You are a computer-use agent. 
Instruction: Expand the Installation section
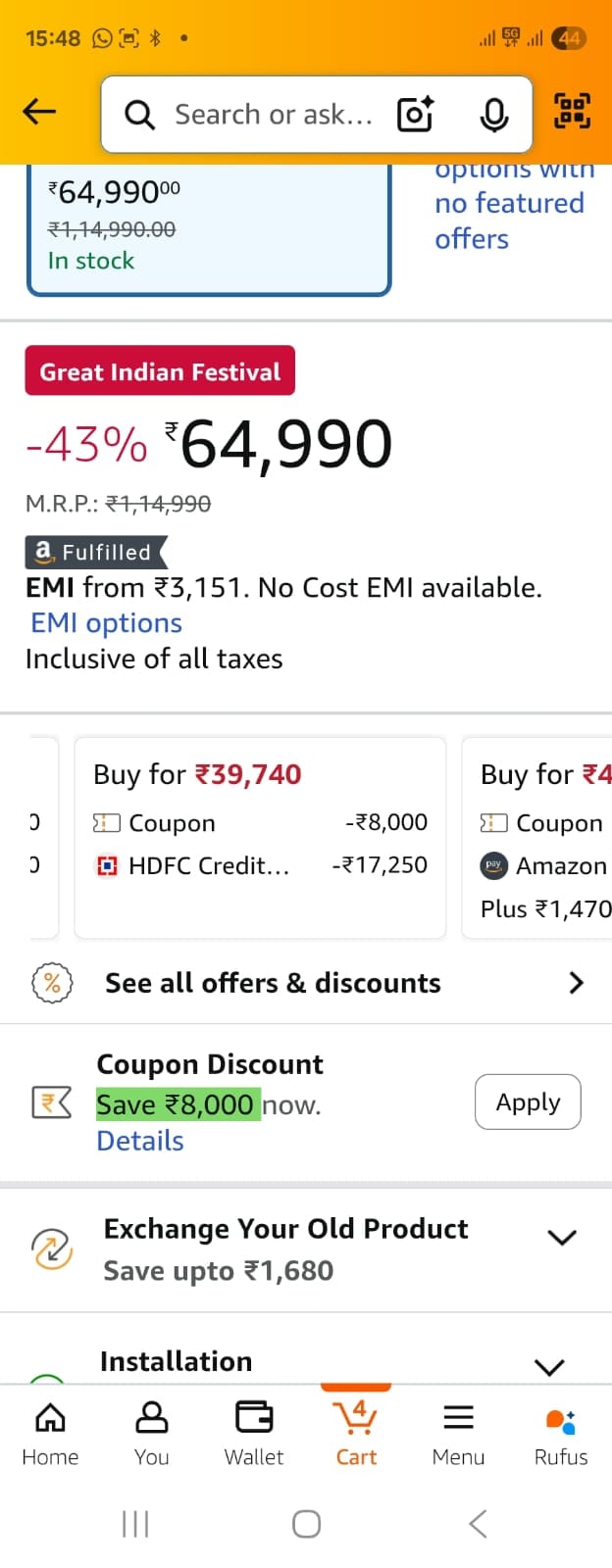pyautogui.click(x=549, y=1366)
